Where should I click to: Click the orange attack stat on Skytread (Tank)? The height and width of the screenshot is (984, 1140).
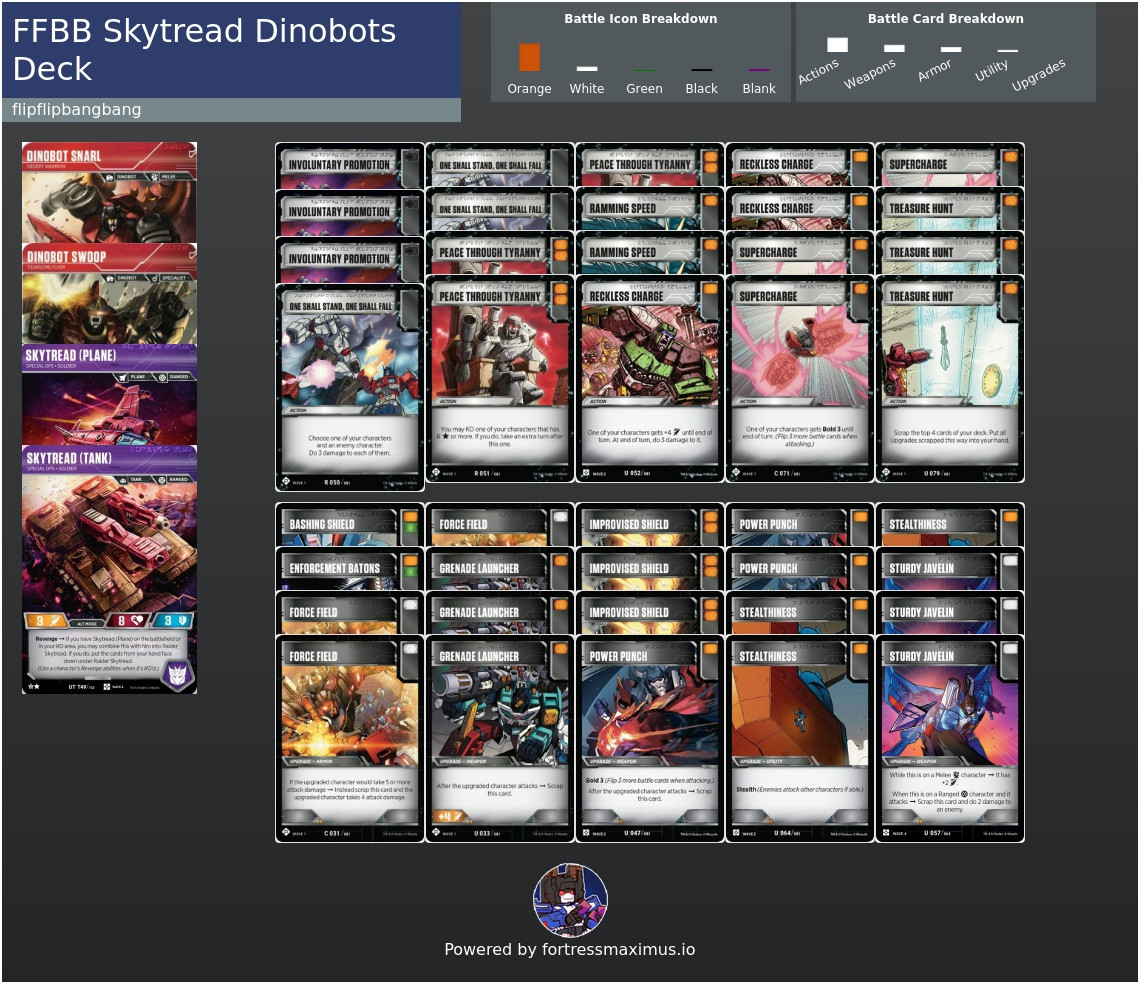tap(46, 620)
